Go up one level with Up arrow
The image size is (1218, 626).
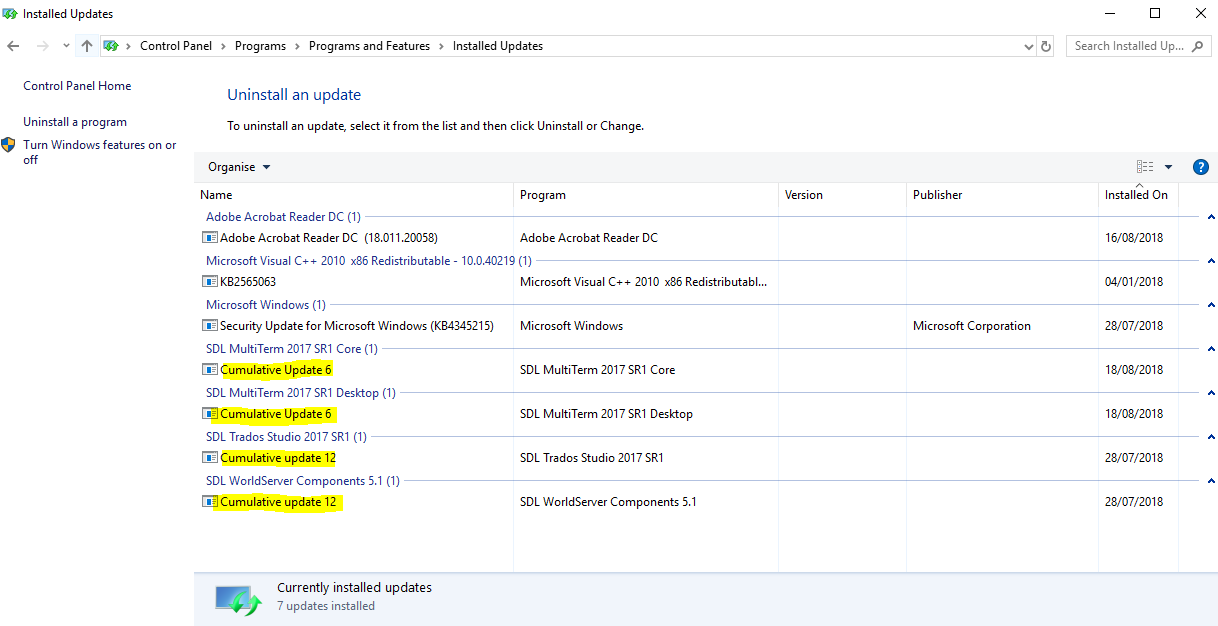pos(87,46)
